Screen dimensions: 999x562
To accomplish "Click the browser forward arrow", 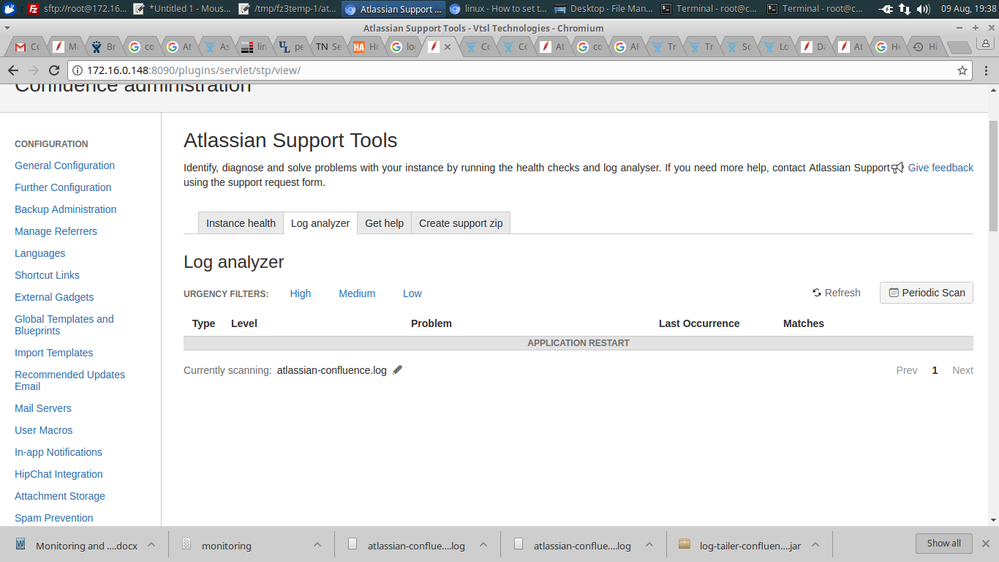I will (x=34, y=70).
